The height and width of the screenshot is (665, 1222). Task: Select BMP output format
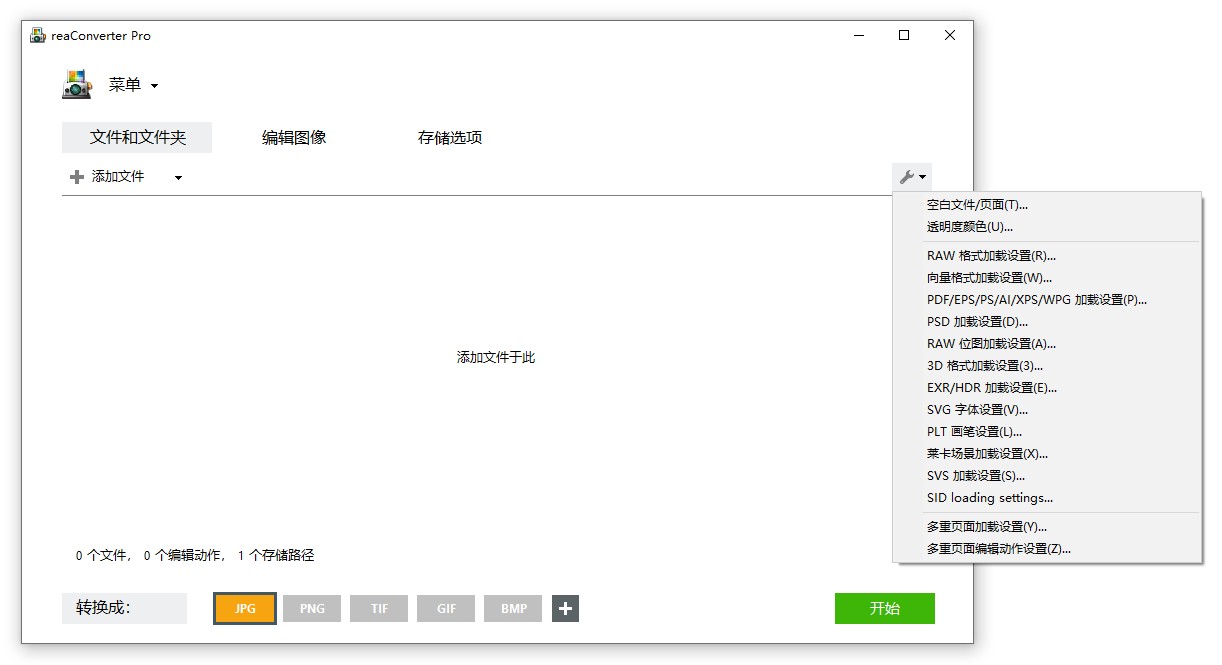514,608
